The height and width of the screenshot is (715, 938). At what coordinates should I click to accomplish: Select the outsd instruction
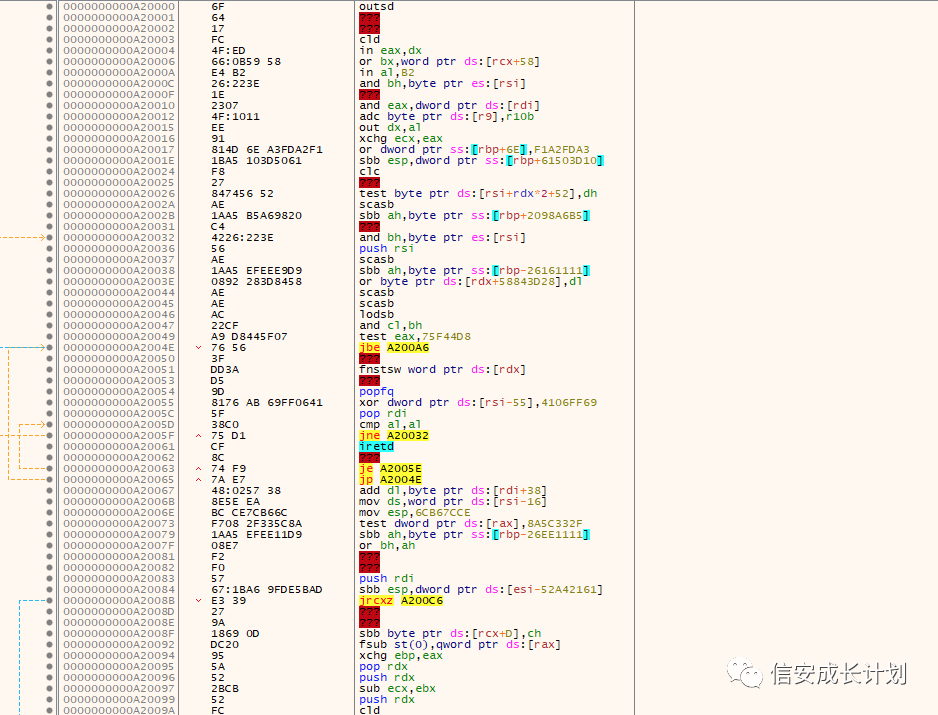tap(376, 7)
